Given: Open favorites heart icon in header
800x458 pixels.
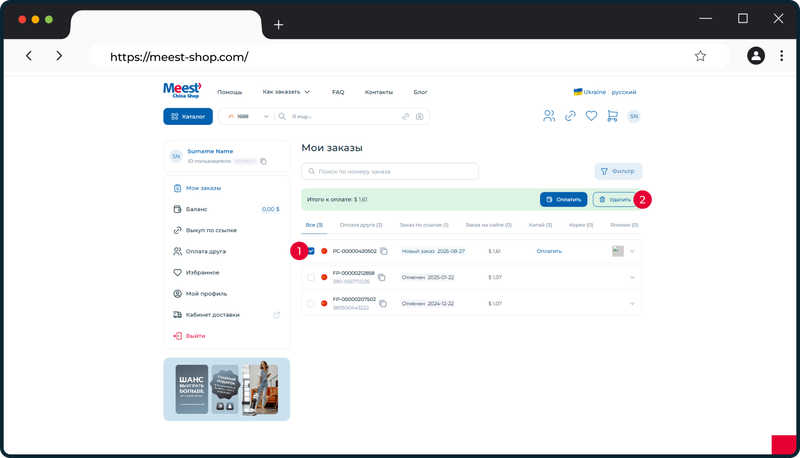Looking at the screenshot, I should [591, 116].
